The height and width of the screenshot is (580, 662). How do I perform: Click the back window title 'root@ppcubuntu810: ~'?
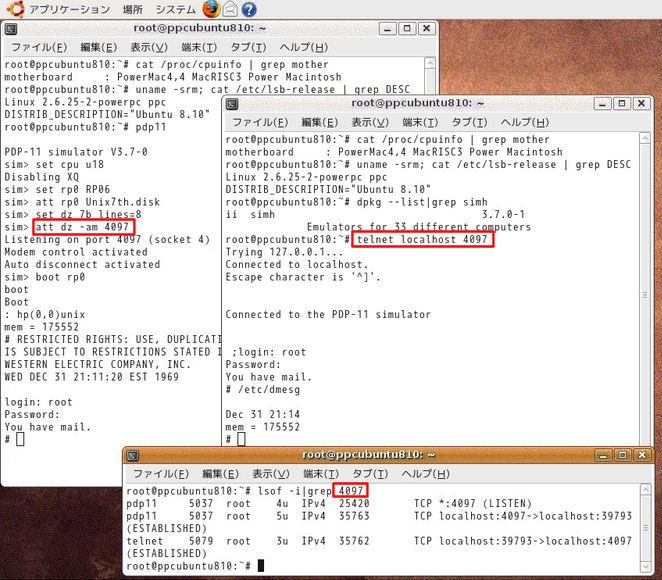tap(200, 28)
